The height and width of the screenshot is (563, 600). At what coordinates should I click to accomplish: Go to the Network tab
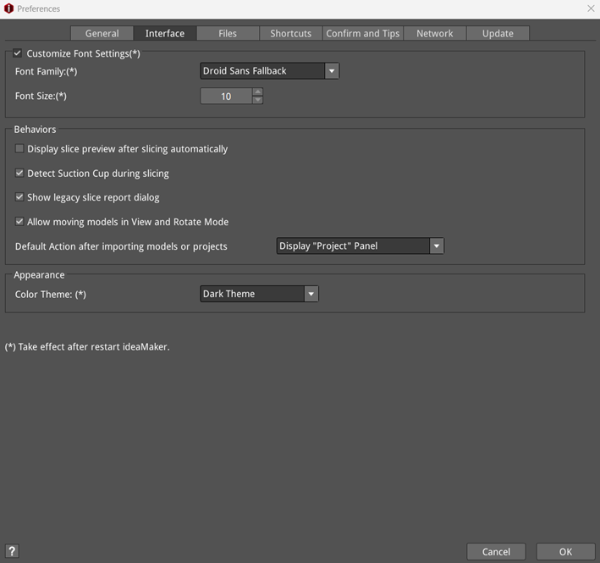(x=435, y=33)
